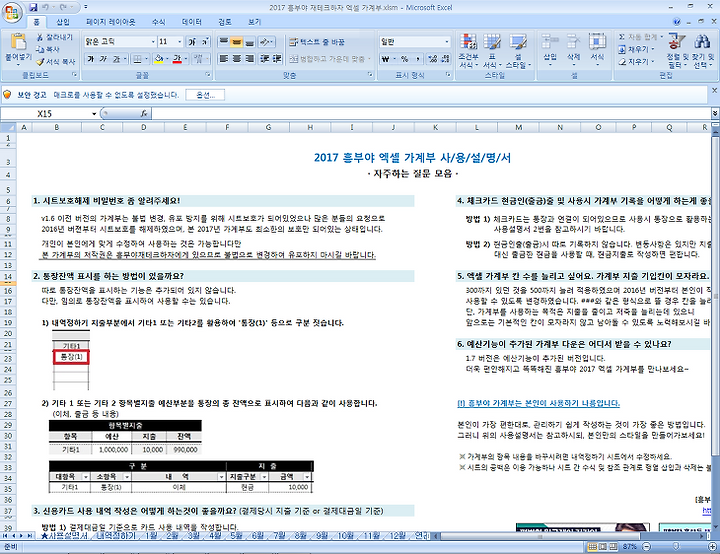Apply comma style formatting

(418, 59)
